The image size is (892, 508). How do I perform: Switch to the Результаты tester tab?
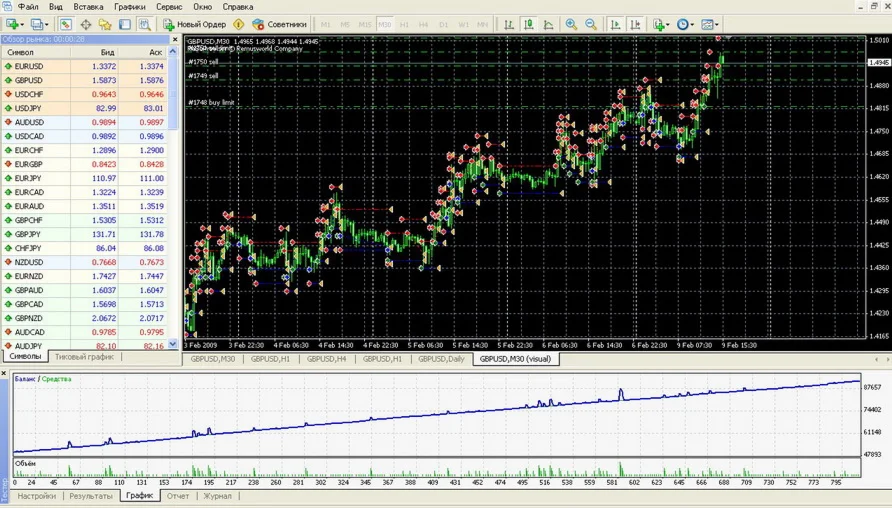[x=91, y=496]
